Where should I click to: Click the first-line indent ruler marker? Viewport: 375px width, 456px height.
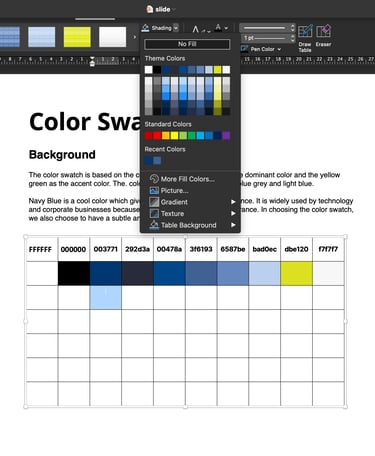92,58
